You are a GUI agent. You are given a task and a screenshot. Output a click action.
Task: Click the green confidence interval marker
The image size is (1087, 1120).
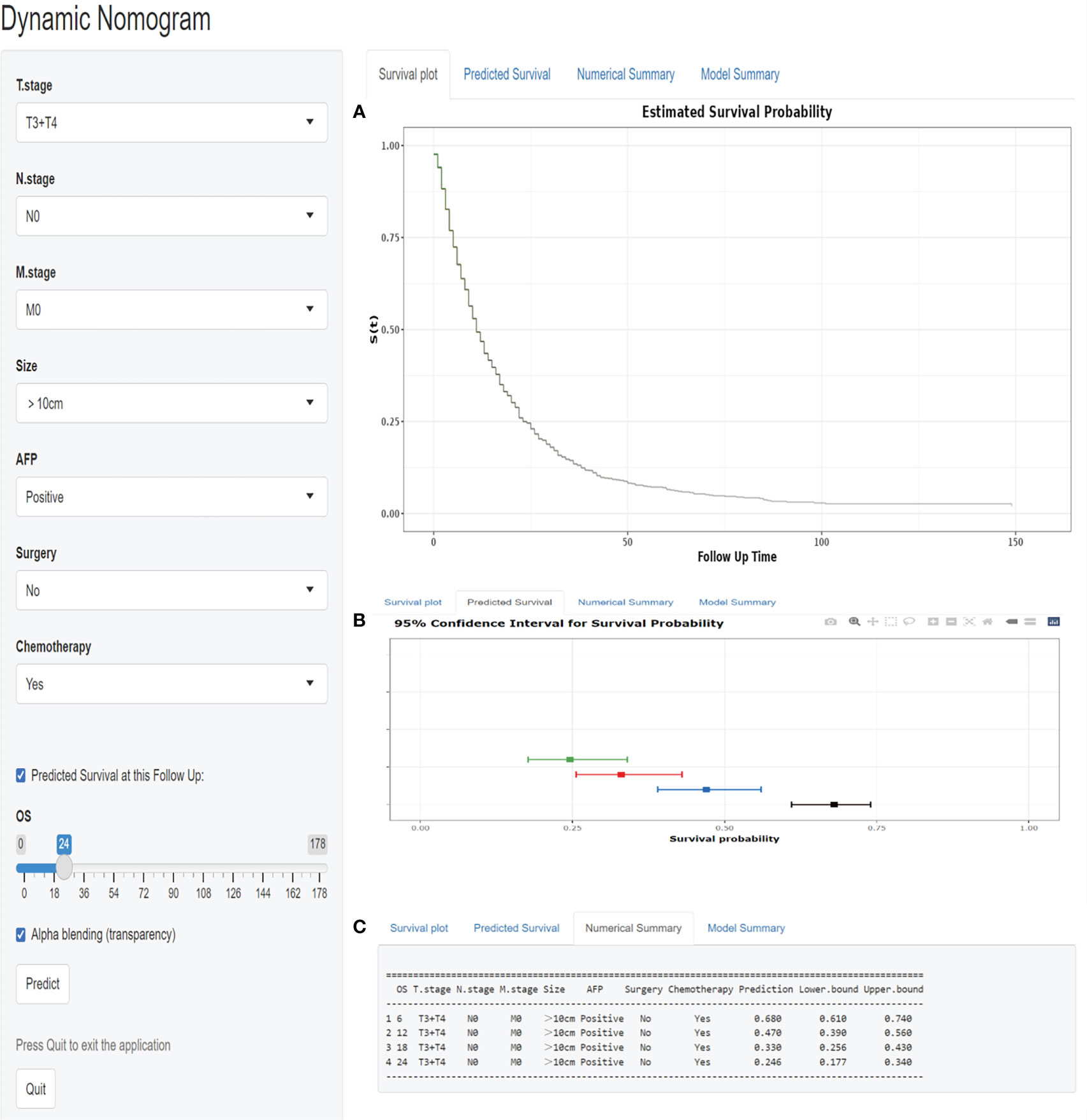[x=570, y=759]
